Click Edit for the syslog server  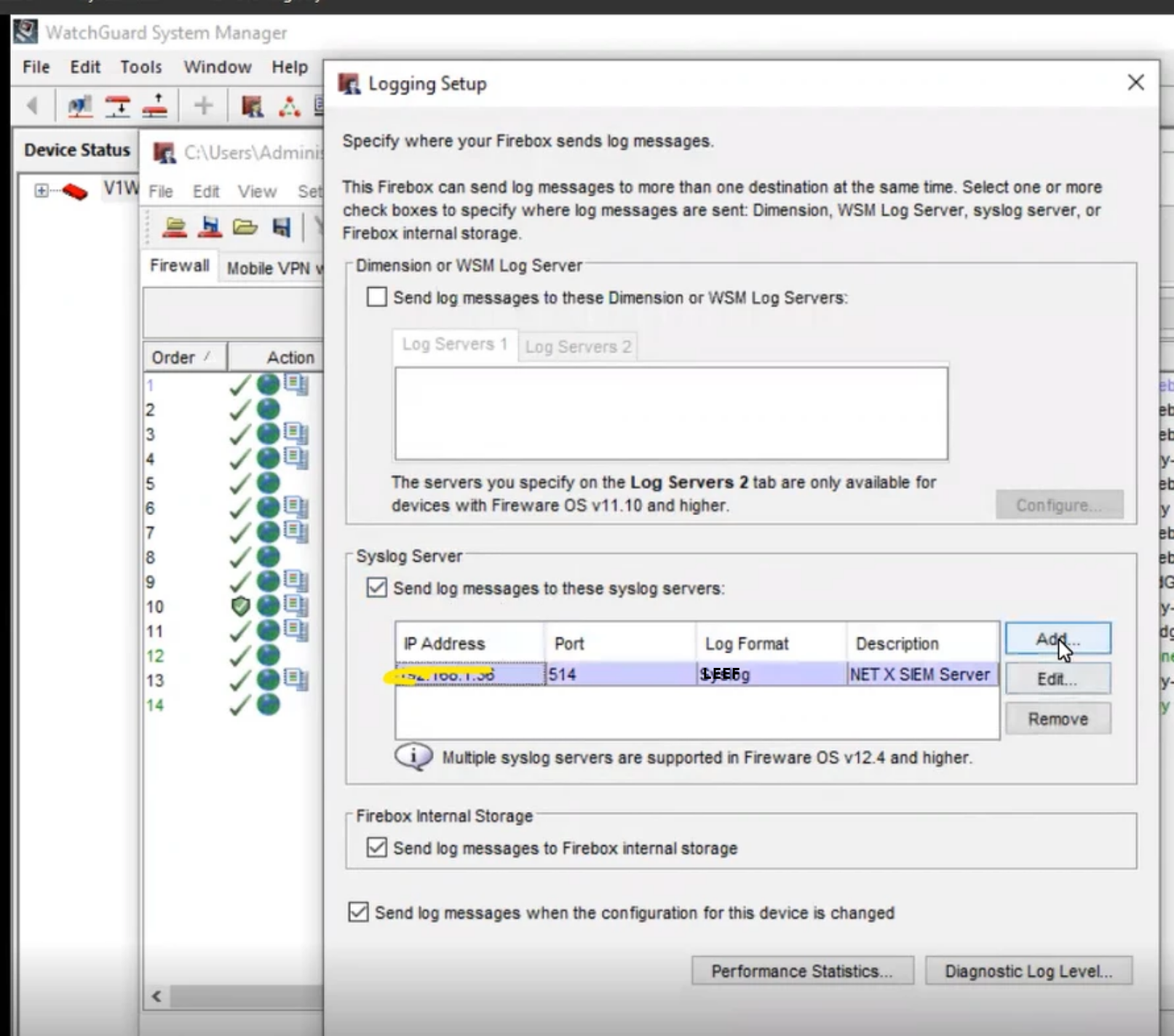click(x=1058, y=679)
